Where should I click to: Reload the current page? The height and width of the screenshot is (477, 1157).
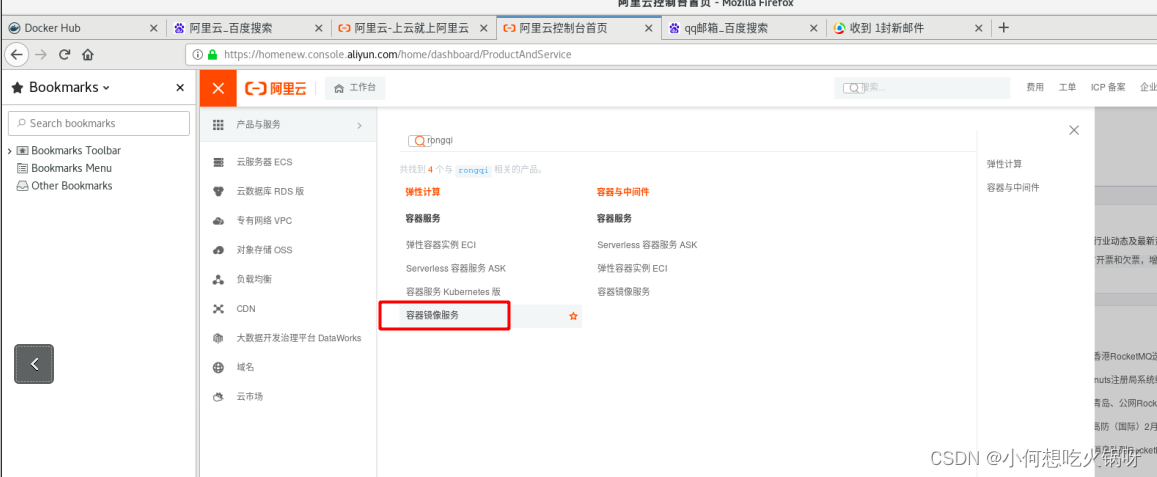point(64,54)
